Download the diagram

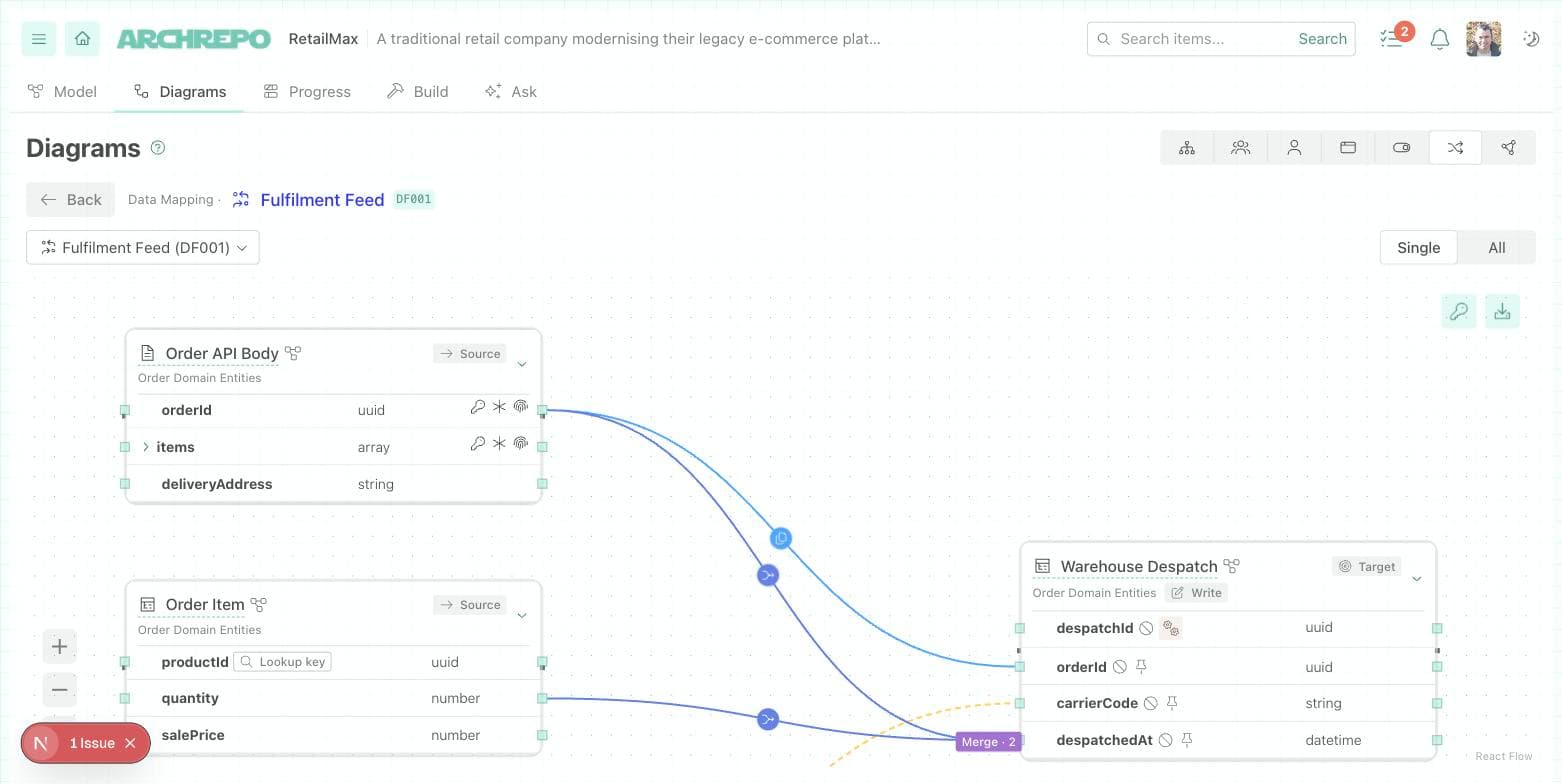(x=1502, y=312)
